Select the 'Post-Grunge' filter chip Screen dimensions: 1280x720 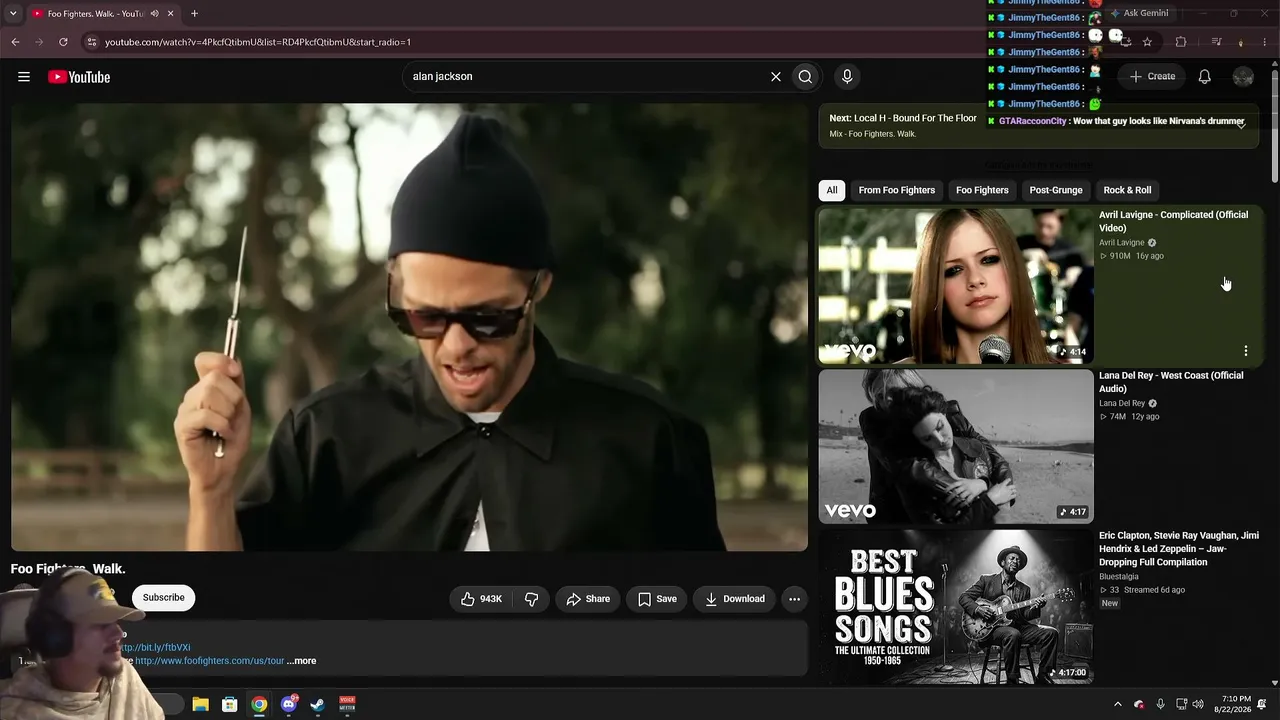(x=1056, y=190)
